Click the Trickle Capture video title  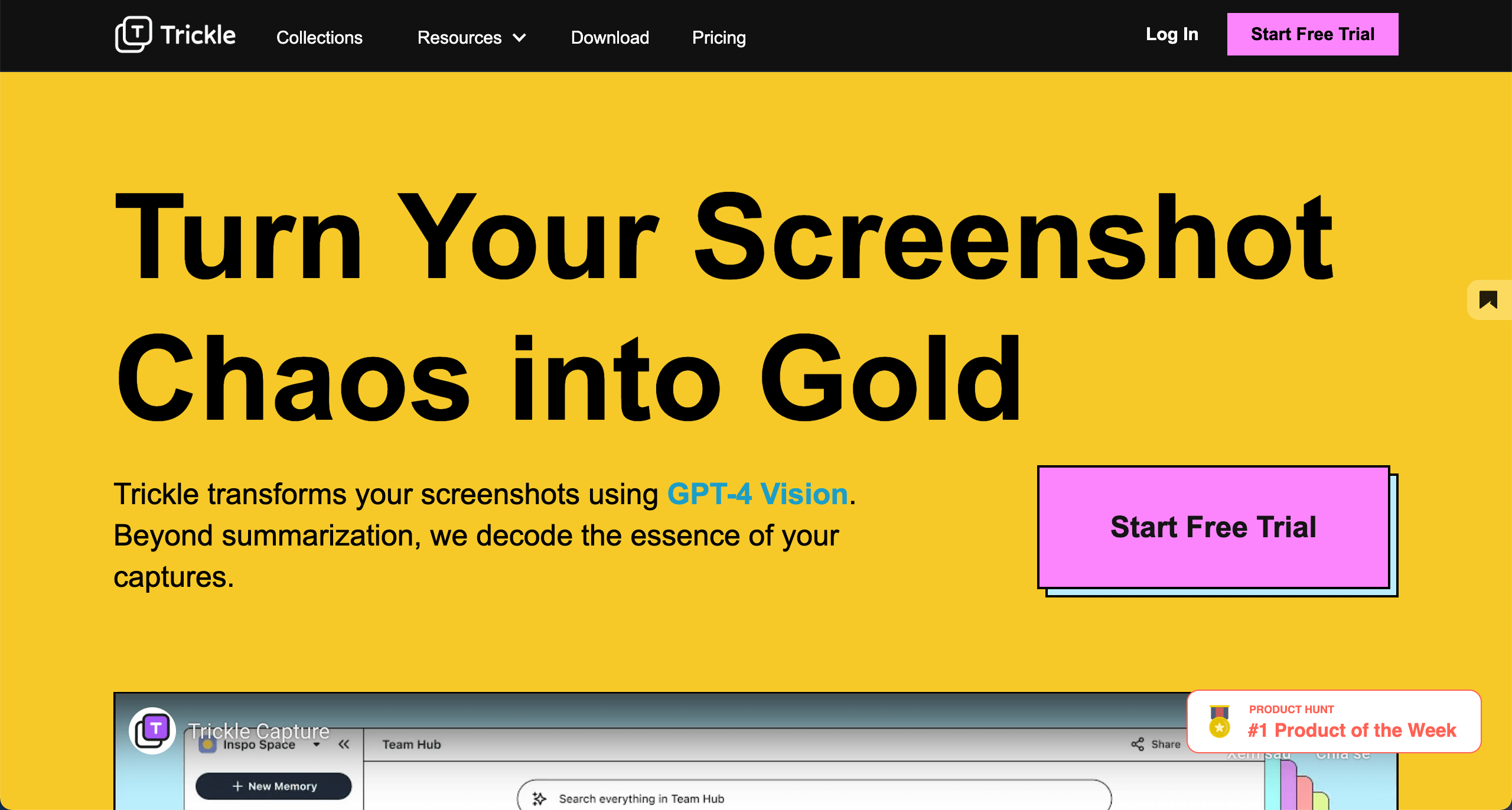[x=259, y=731]
